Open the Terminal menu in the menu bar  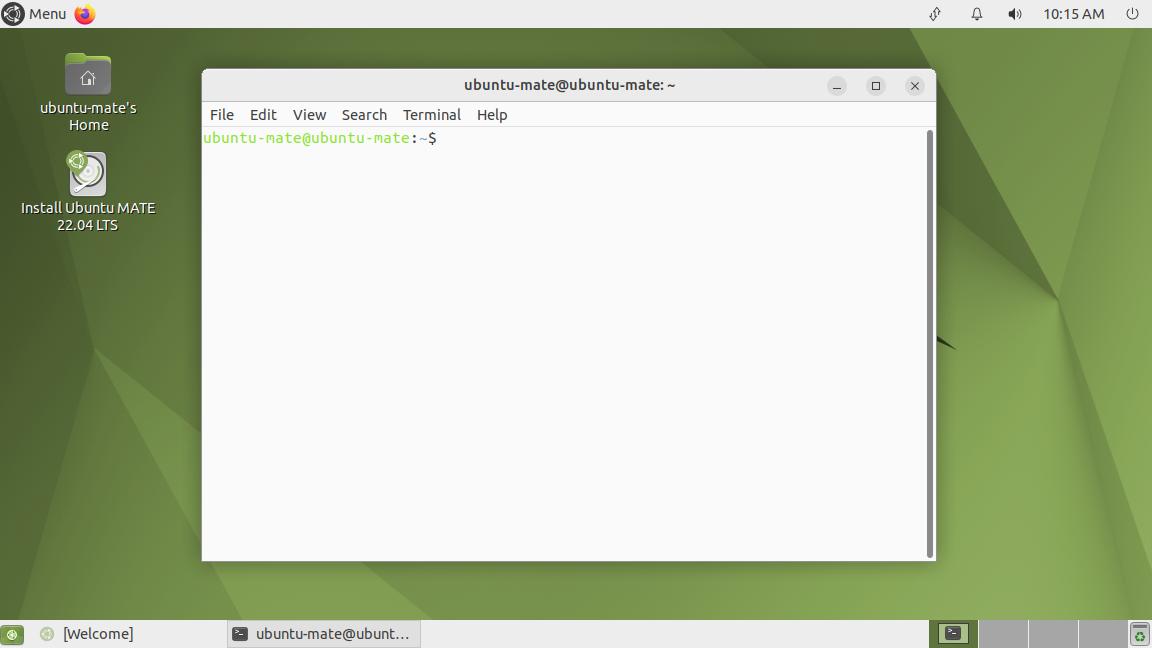pos(432,115)
